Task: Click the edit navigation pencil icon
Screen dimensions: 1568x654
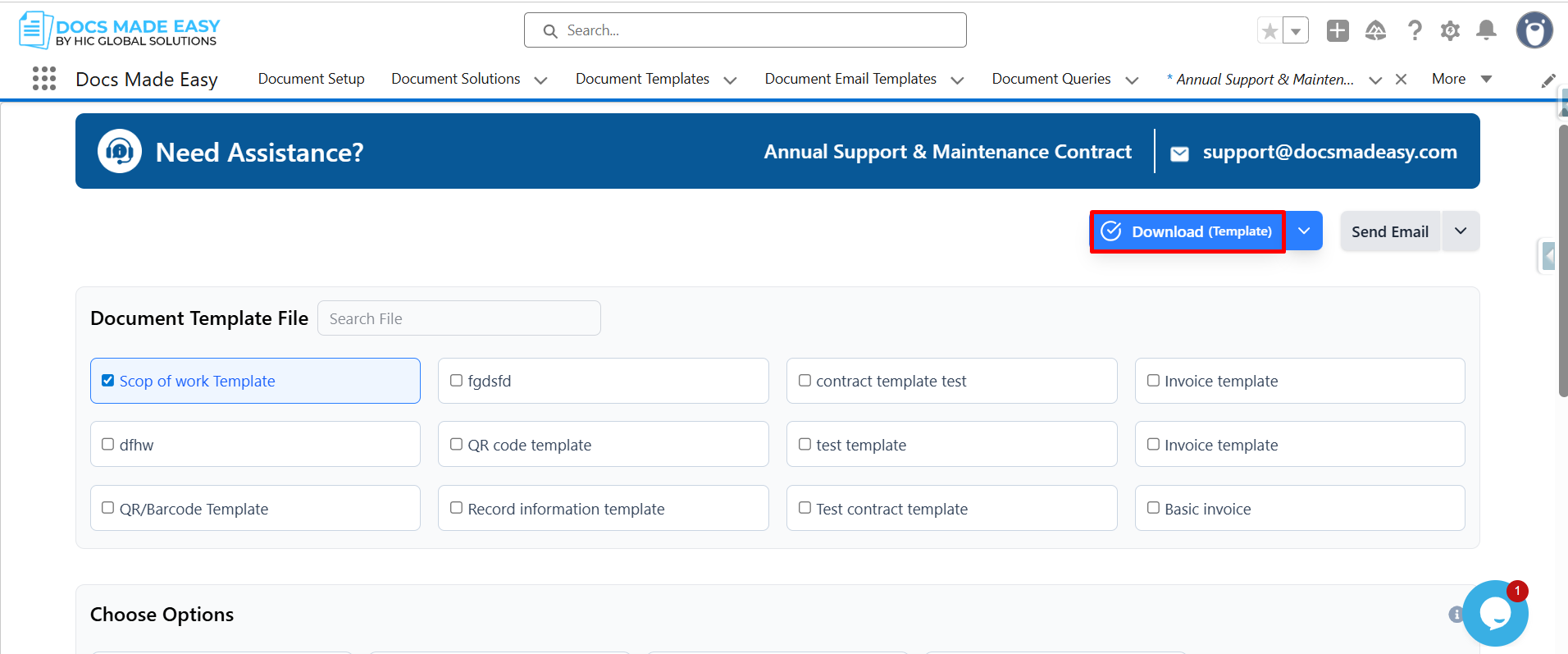Action: click(x=1548, y=80)
